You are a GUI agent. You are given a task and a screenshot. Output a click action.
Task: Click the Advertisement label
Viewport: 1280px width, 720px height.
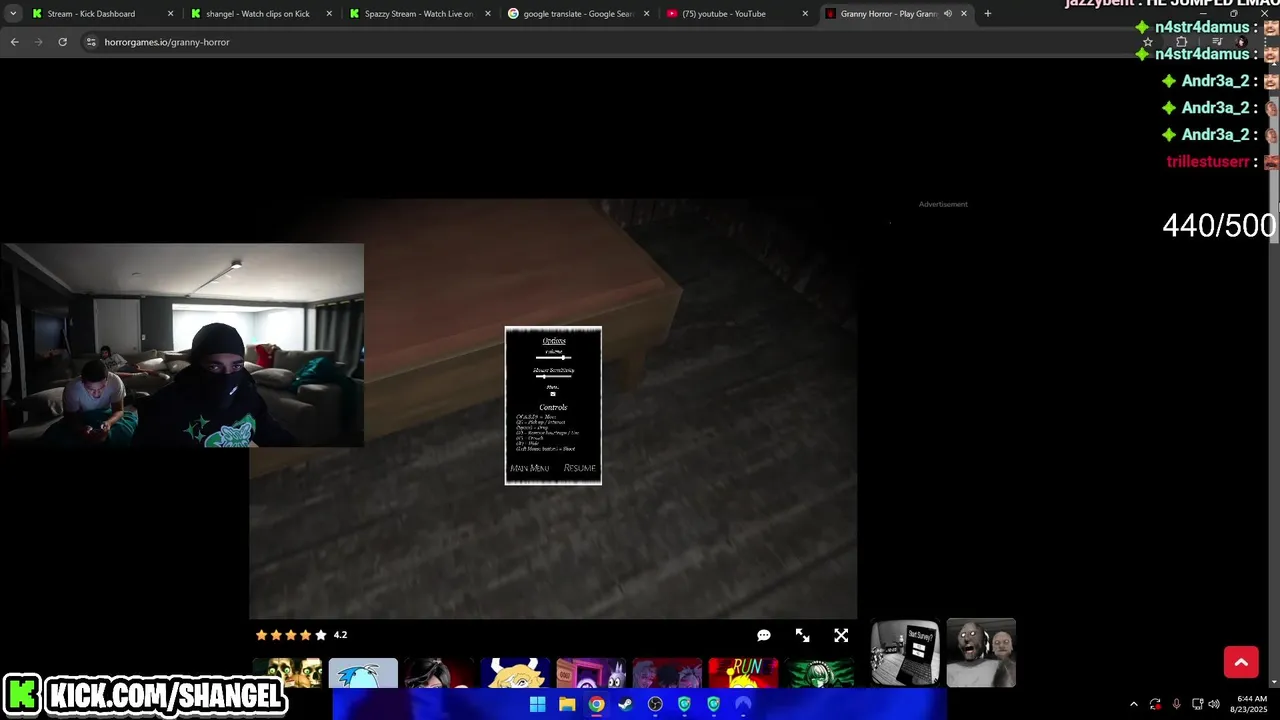click(x=943, y=204)
